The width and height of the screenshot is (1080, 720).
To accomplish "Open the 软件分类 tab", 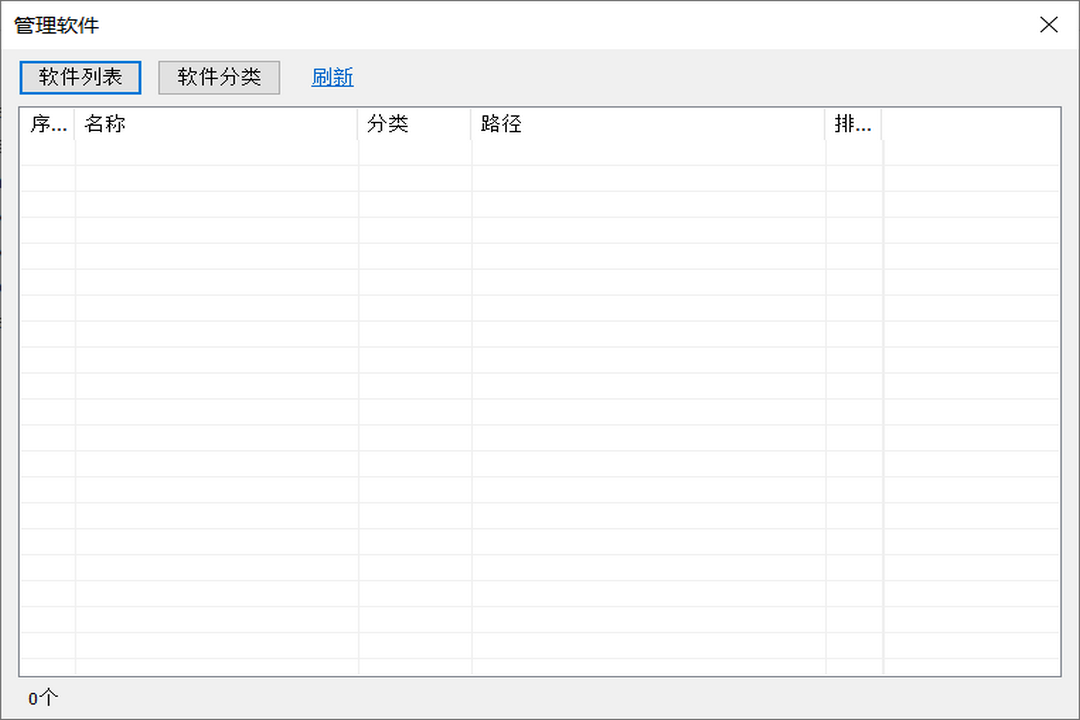I will tap(219, 77).
